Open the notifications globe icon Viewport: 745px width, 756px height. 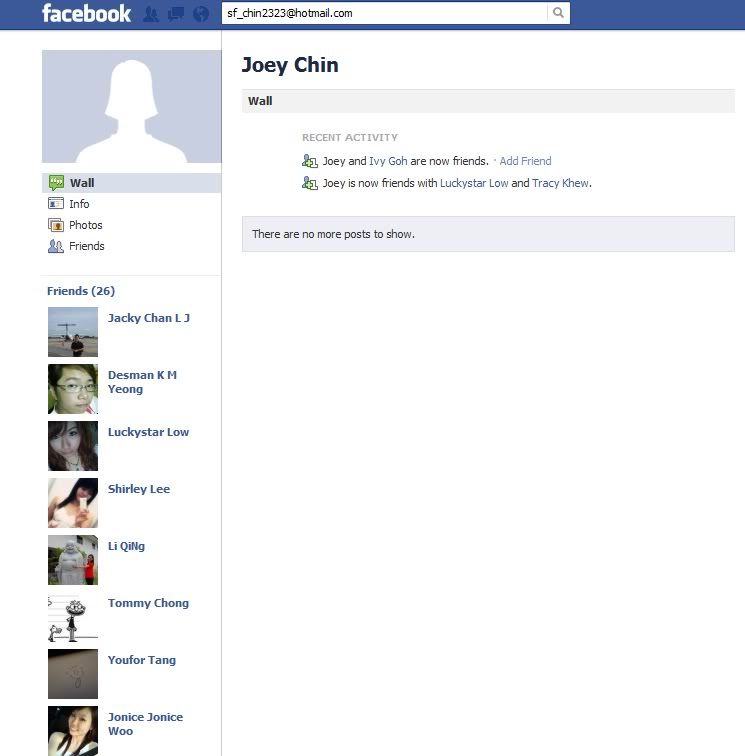point(201,14)
